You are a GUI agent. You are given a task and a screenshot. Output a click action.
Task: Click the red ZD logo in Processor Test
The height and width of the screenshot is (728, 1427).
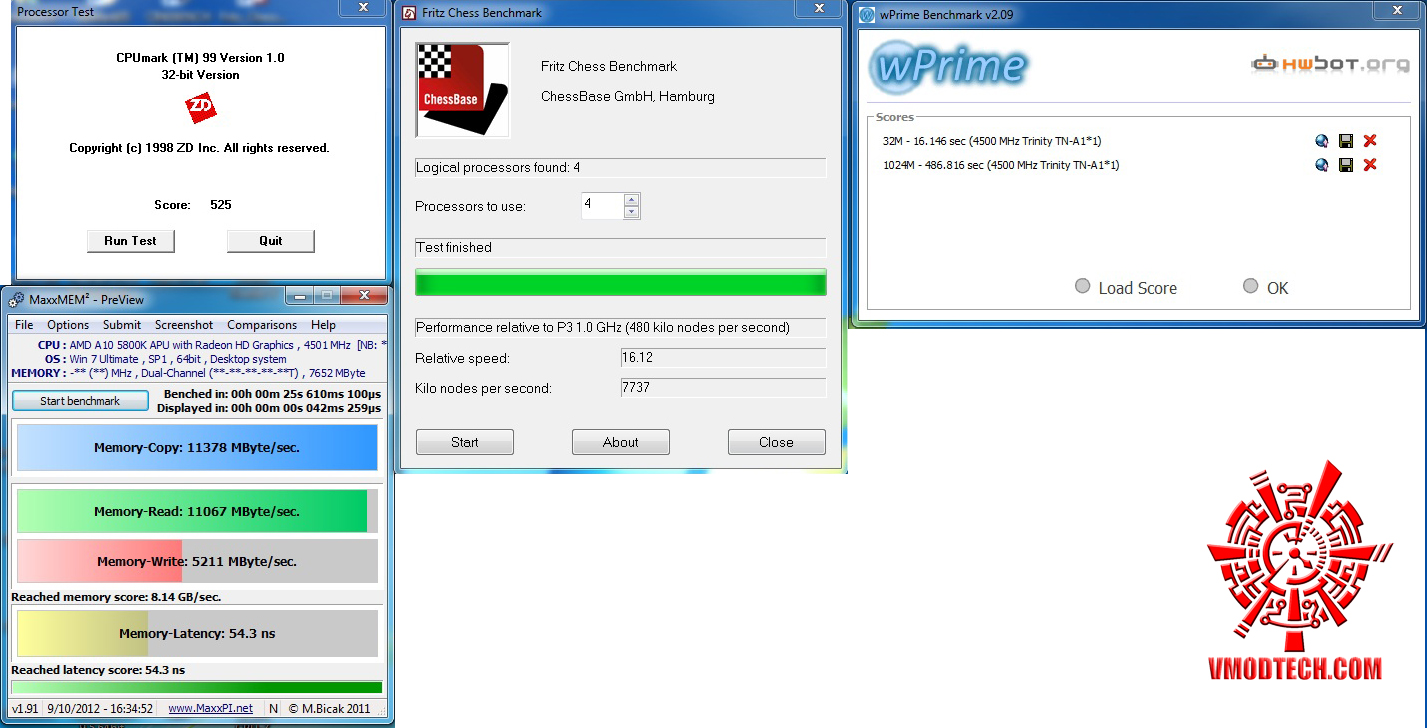pyautogui.click(x=201, y=109)
